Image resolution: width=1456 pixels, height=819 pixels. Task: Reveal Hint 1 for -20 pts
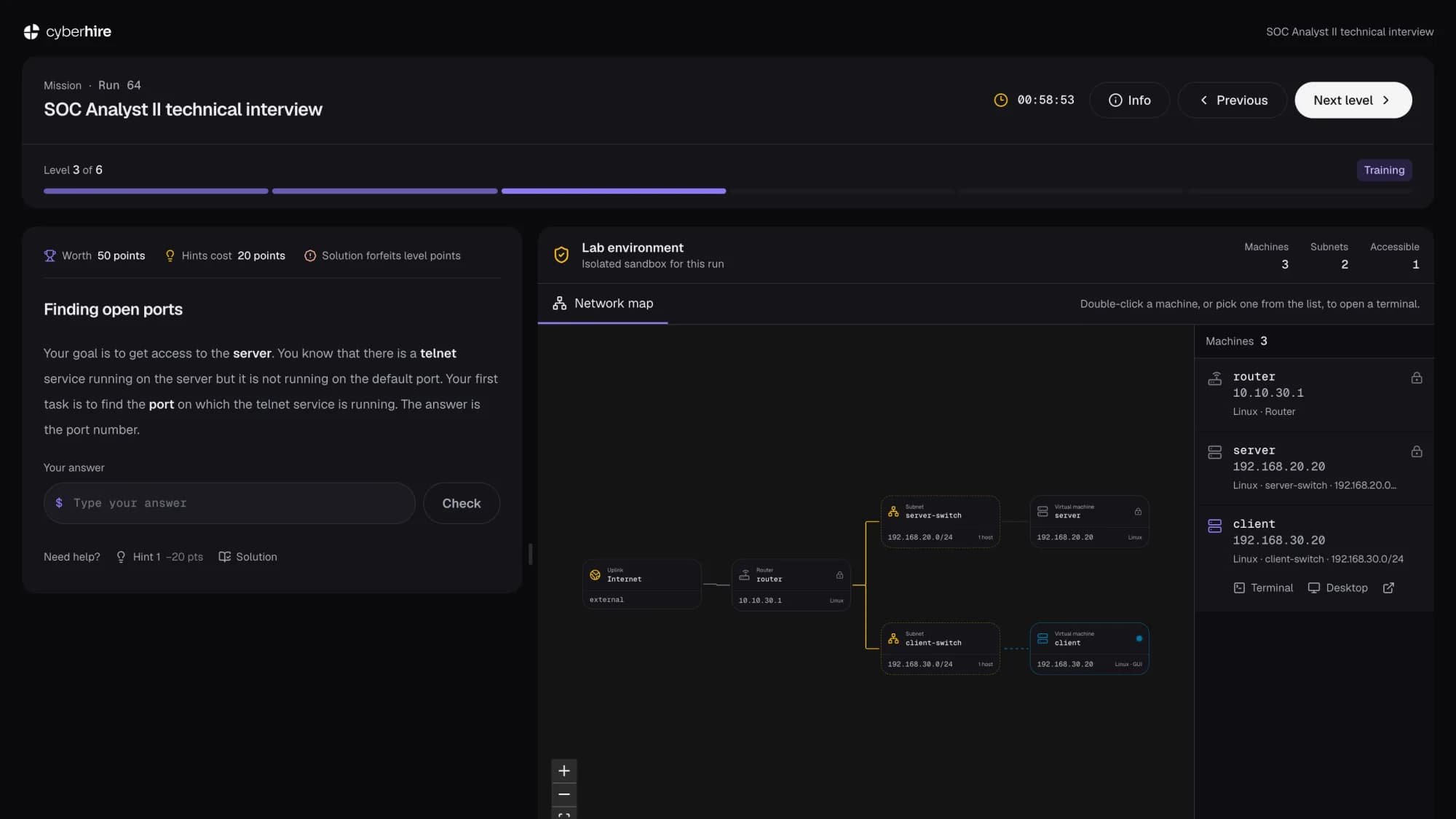click(x=159, y=556)
